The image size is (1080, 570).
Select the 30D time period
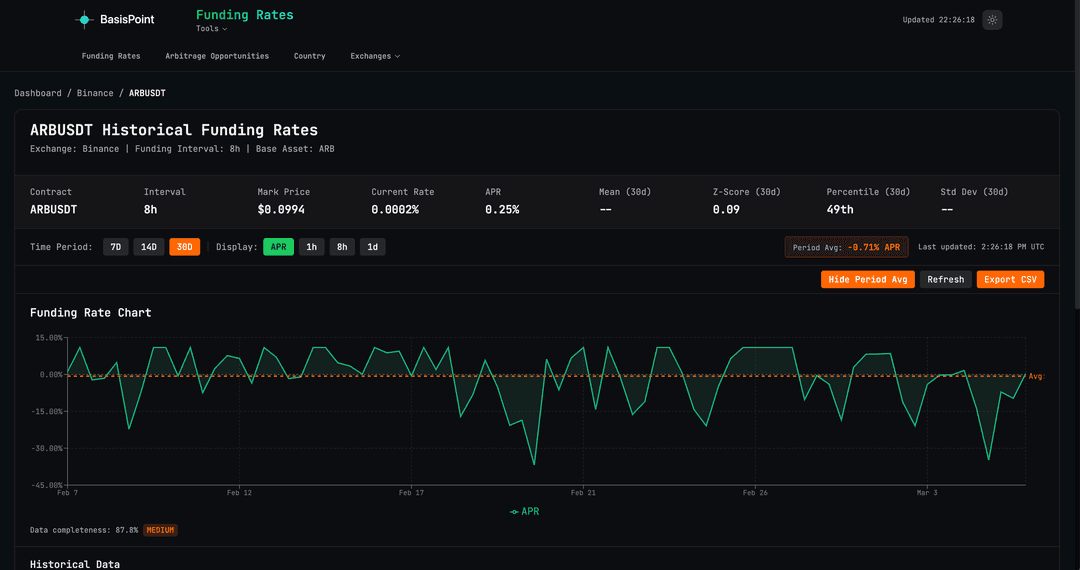(x=184, y=247)
